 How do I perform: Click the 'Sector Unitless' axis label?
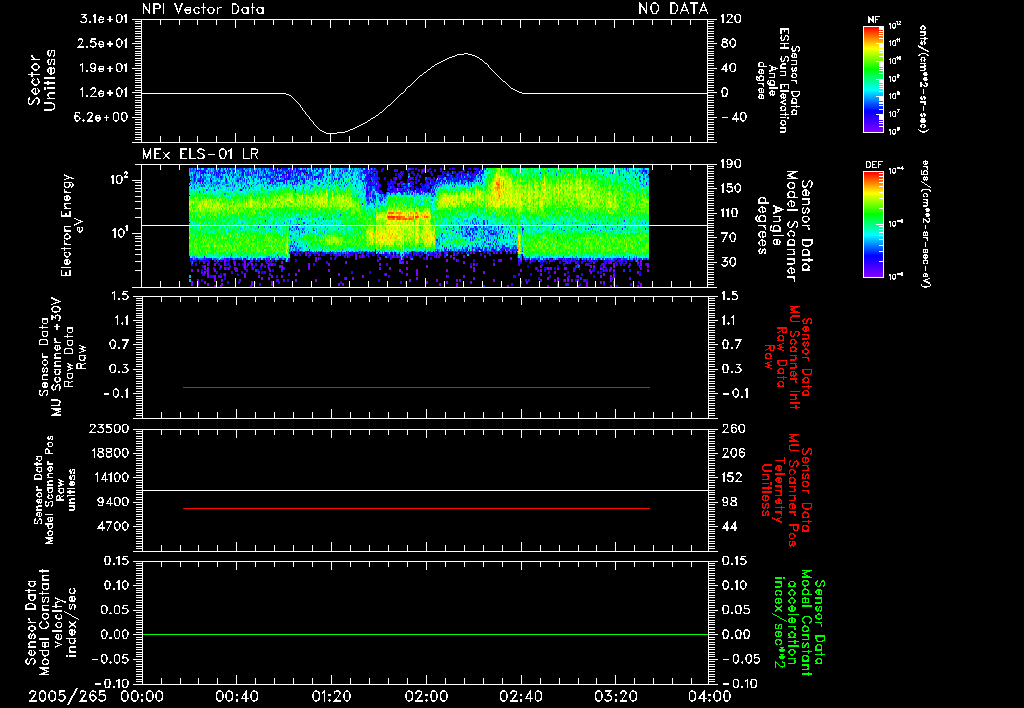(42, 80)
